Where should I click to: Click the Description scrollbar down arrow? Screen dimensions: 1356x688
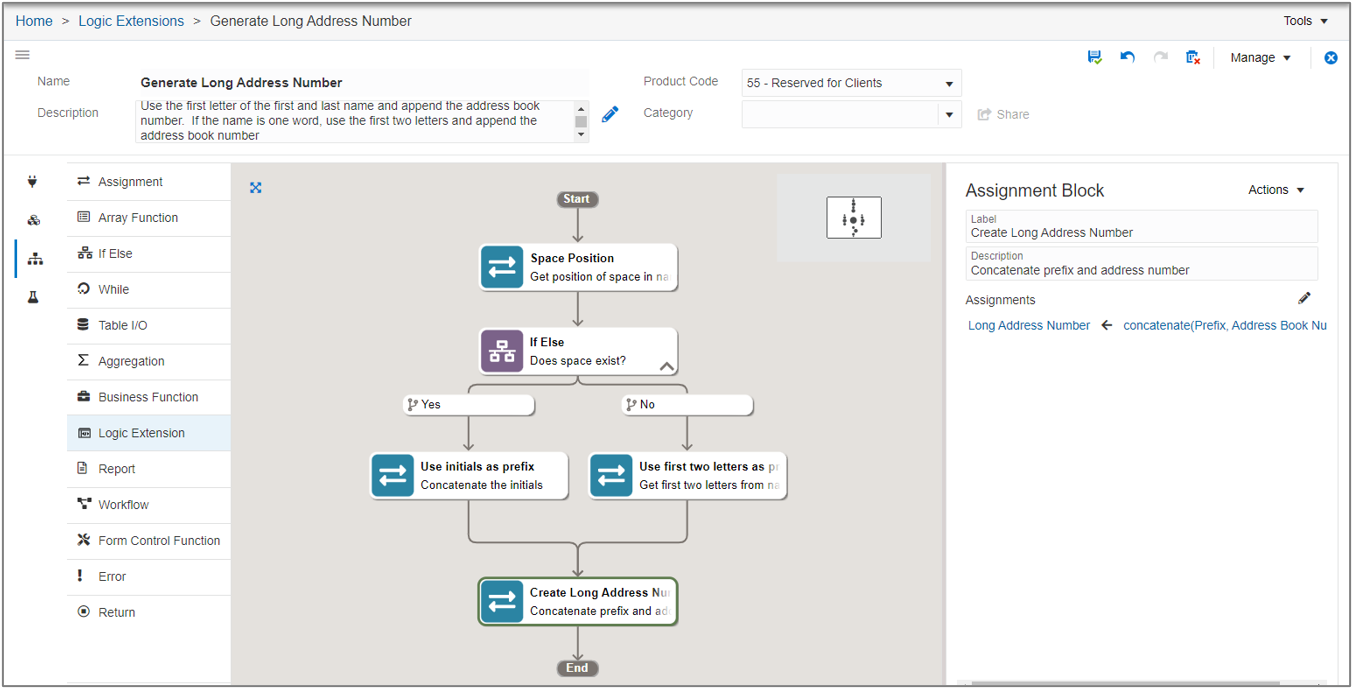[x=581, y=135]
